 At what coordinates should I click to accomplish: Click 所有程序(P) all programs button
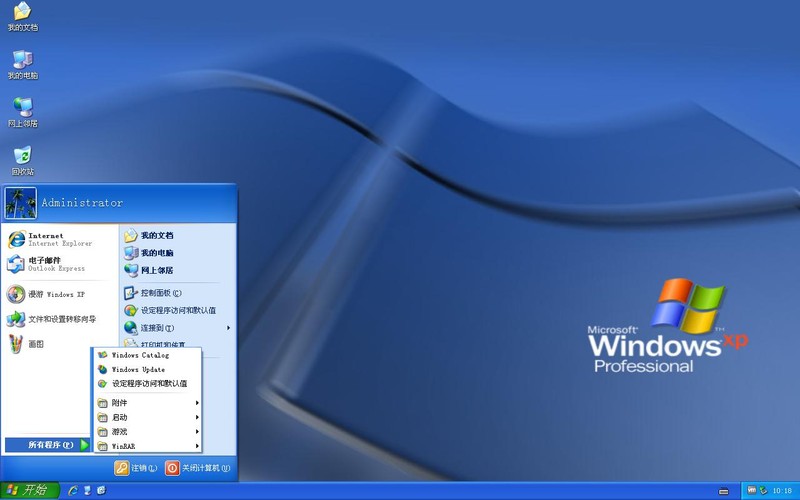pos(47,445)
